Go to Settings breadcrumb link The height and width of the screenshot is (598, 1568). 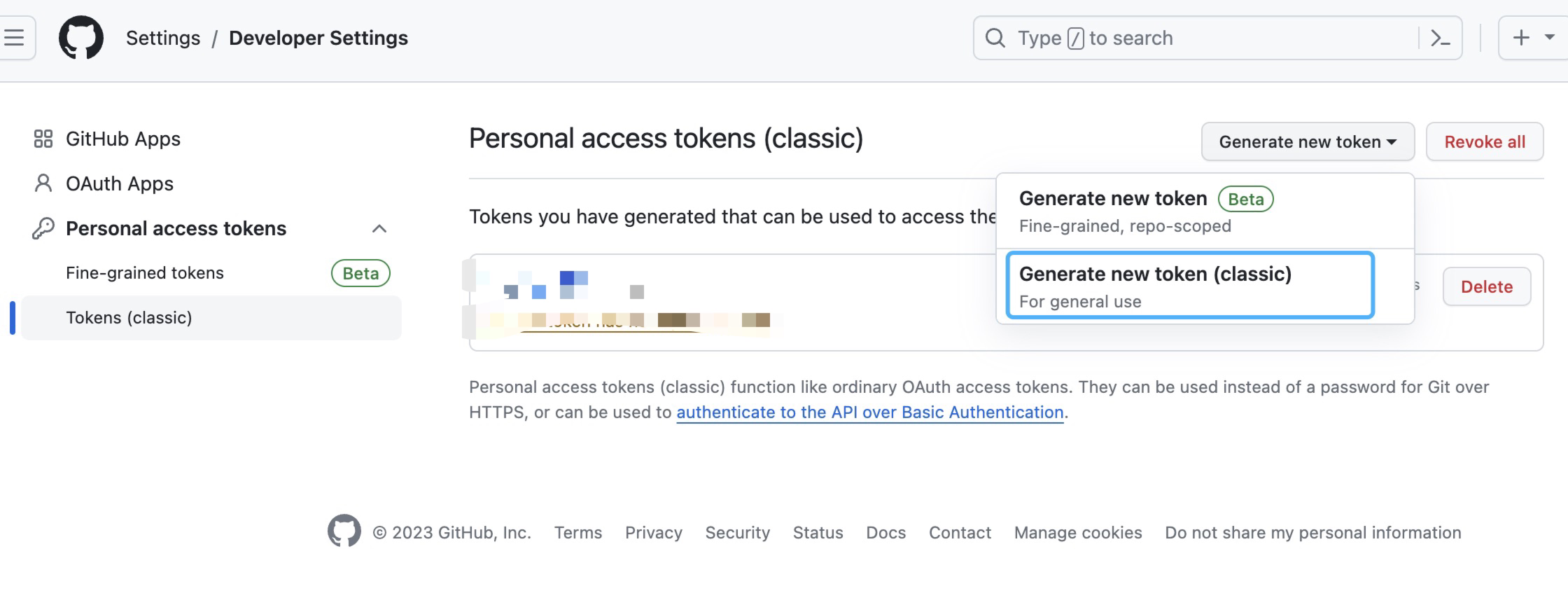[x=163, y=38]
